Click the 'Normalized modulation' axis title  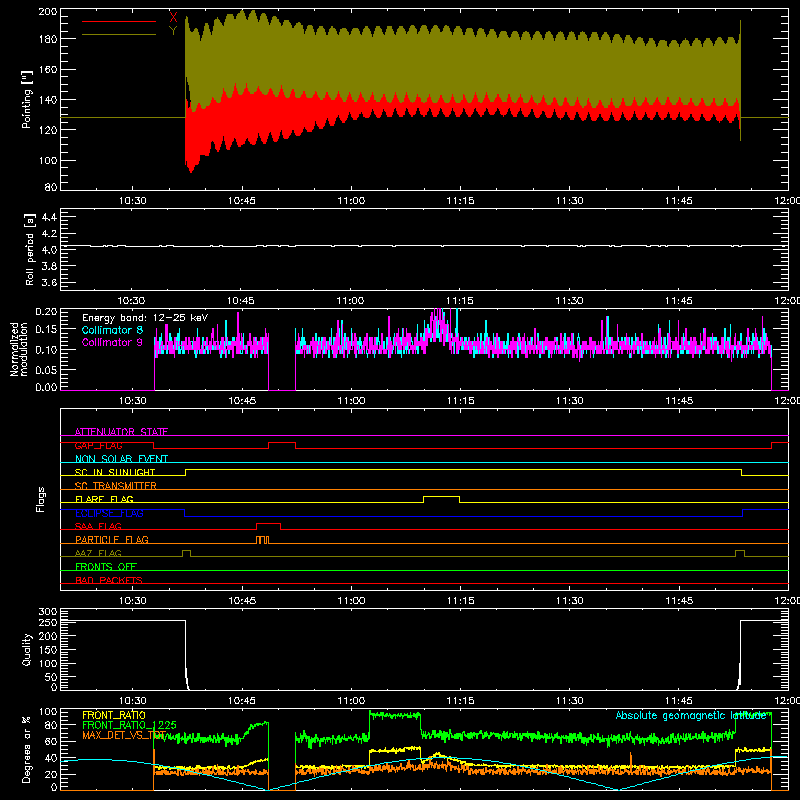19,349
